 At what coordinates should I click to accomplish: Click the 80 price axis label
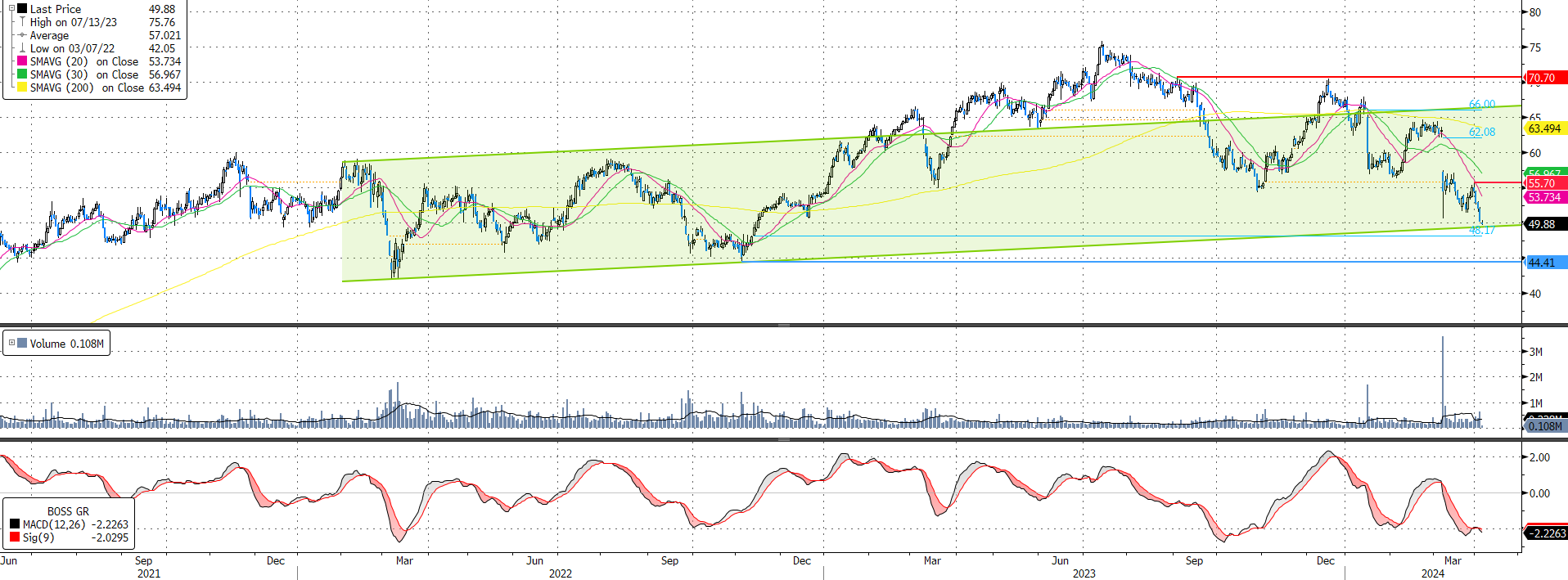(1535, 12)
